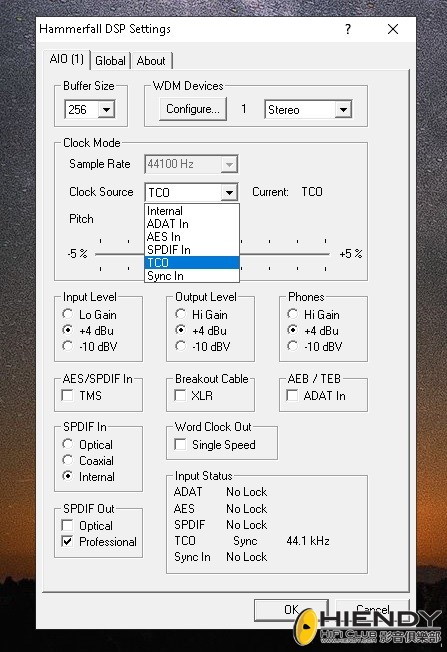Click the Sync In No Lock status row
The height and width of the screenshot is (652, 447).
[220, 557]
